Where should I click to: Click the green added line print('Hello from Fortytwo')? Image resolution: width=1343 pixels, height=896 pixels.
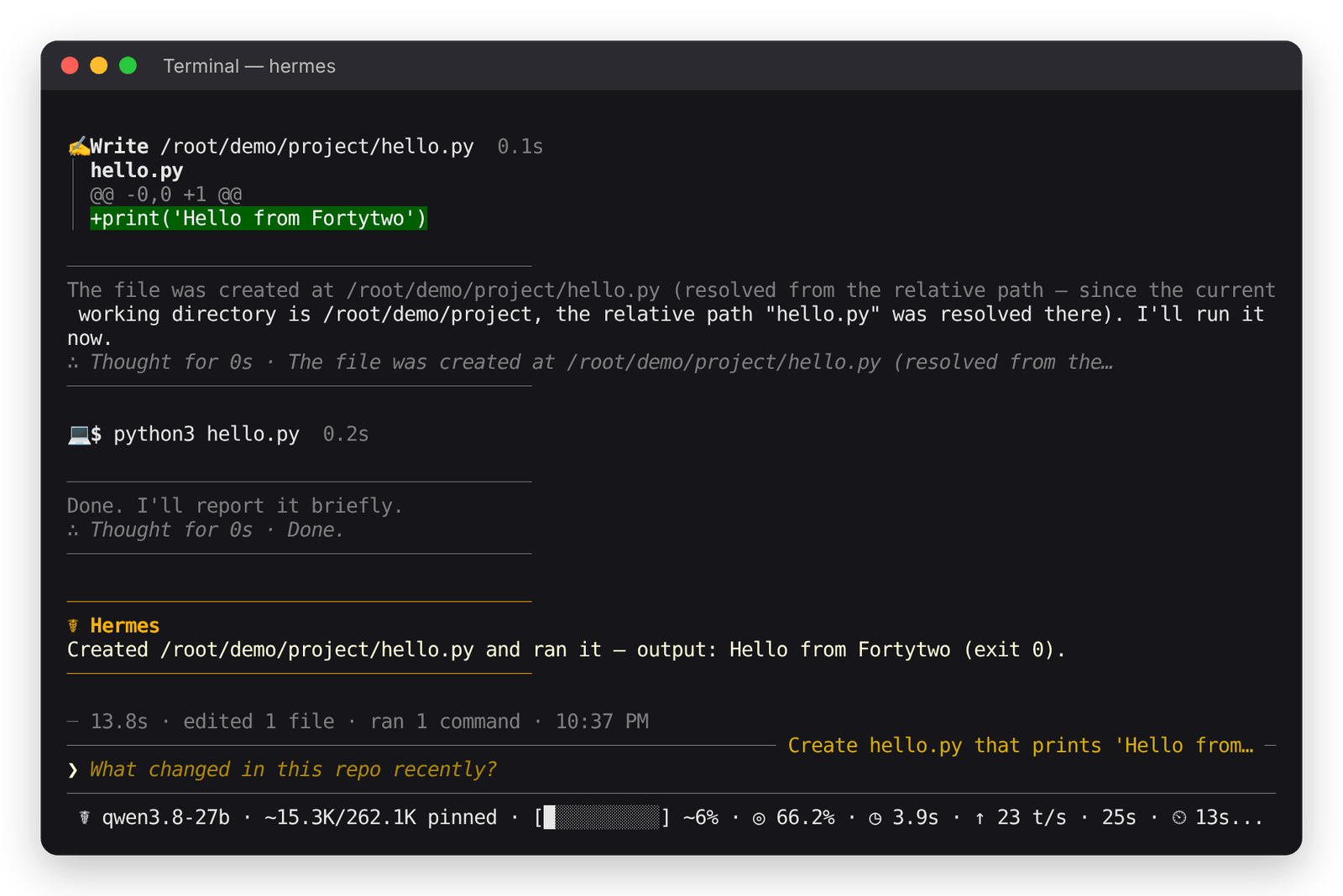pyautogui.click(x=259, y=219)
